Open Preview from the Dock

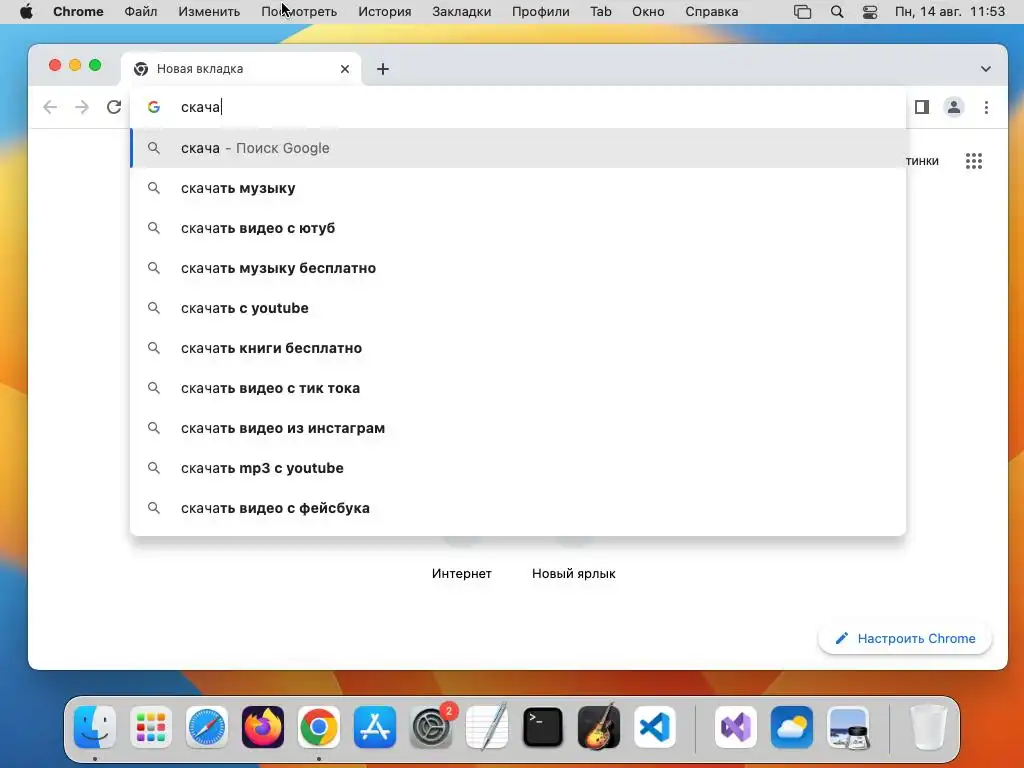coord(848,727)
